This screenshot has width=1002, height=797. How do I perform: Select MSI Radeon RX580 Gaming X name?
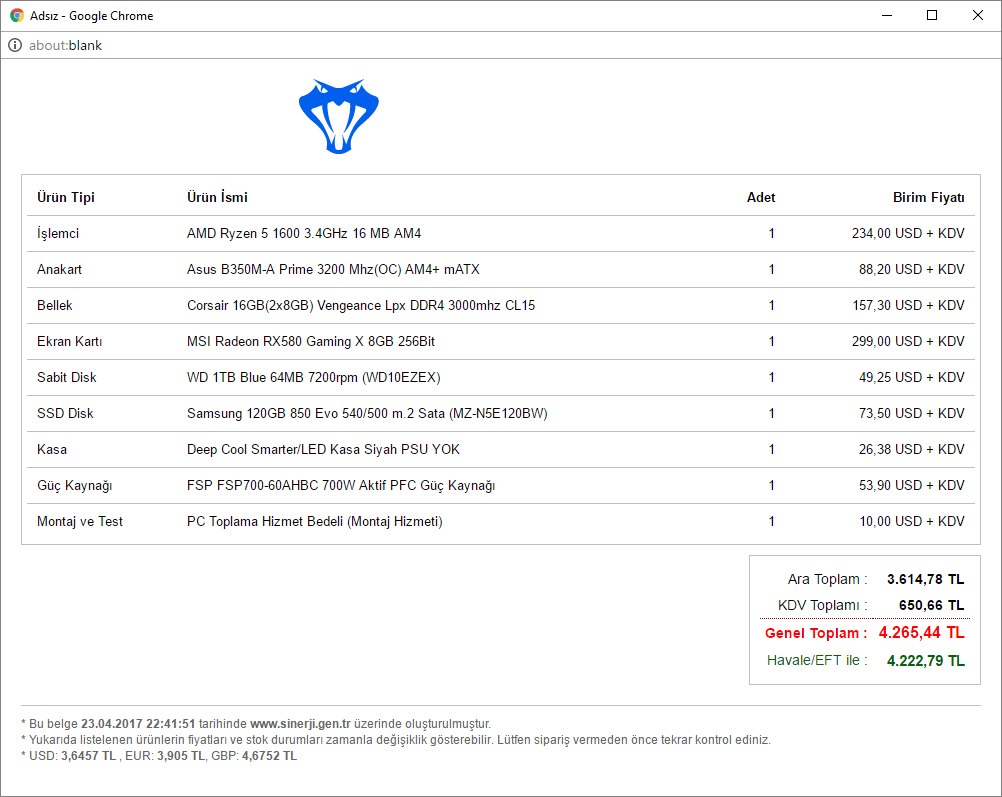pyautogui.click(x=311, y=341)
